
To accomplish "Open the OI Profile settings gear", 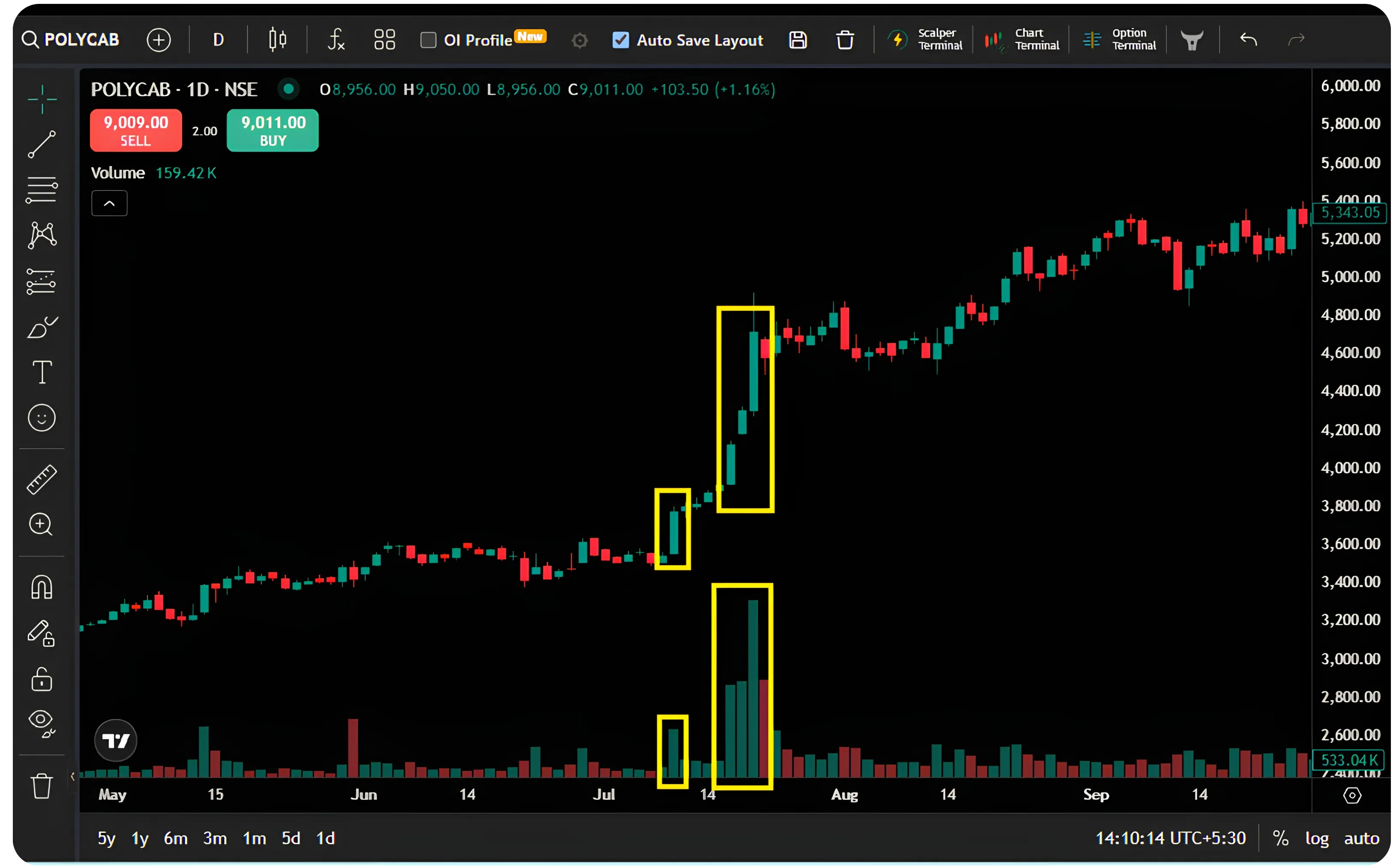I will coord(579,41).
